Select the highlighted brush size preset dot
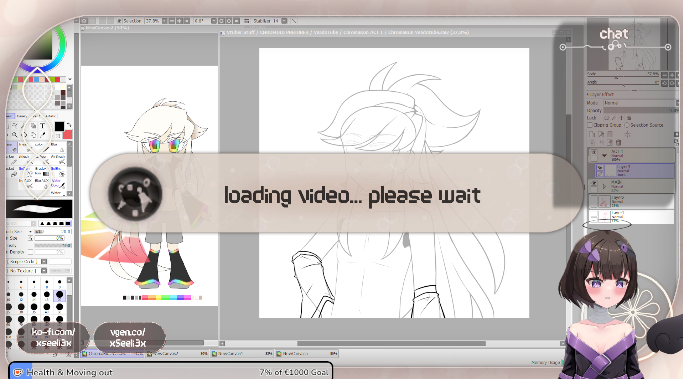The height and width of the screenshot is (379, 683). (60, 295)
